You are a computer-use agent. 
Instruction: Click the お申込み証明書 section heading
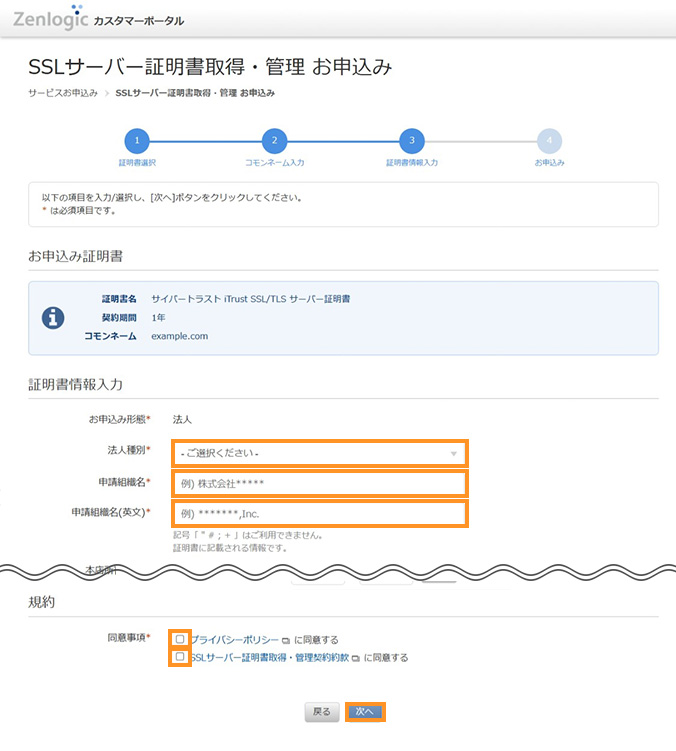click(76, 256)
